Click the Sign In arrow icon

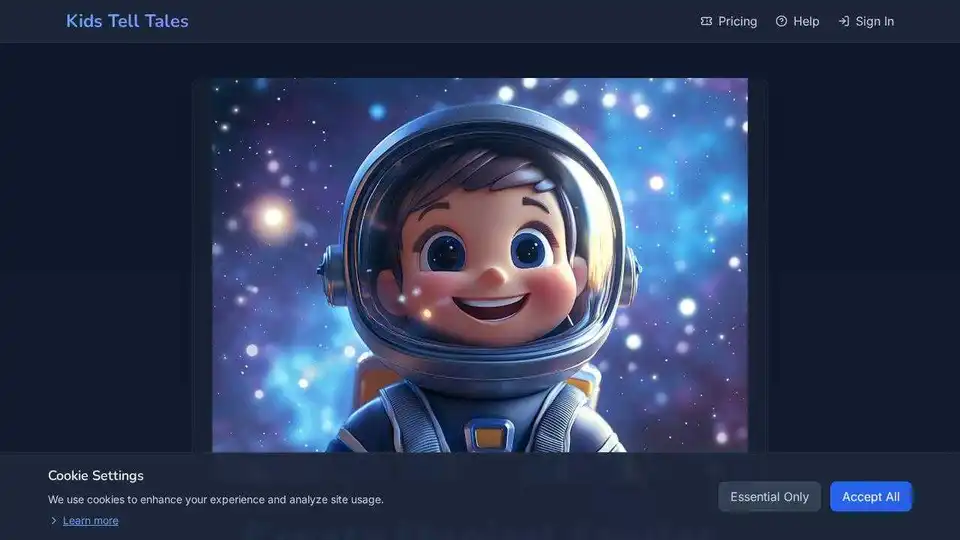pos(843,21)
